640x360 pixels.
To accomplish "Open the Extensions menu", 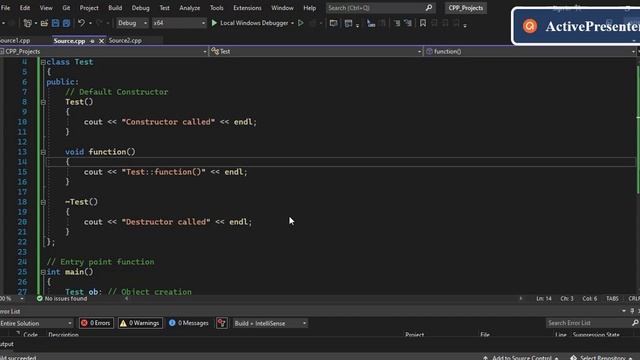I will pyautogui.click(x=247, y=8).
